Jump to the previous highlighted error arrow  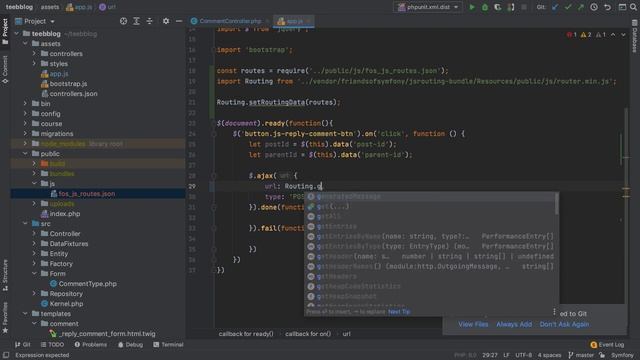point(613,35)
